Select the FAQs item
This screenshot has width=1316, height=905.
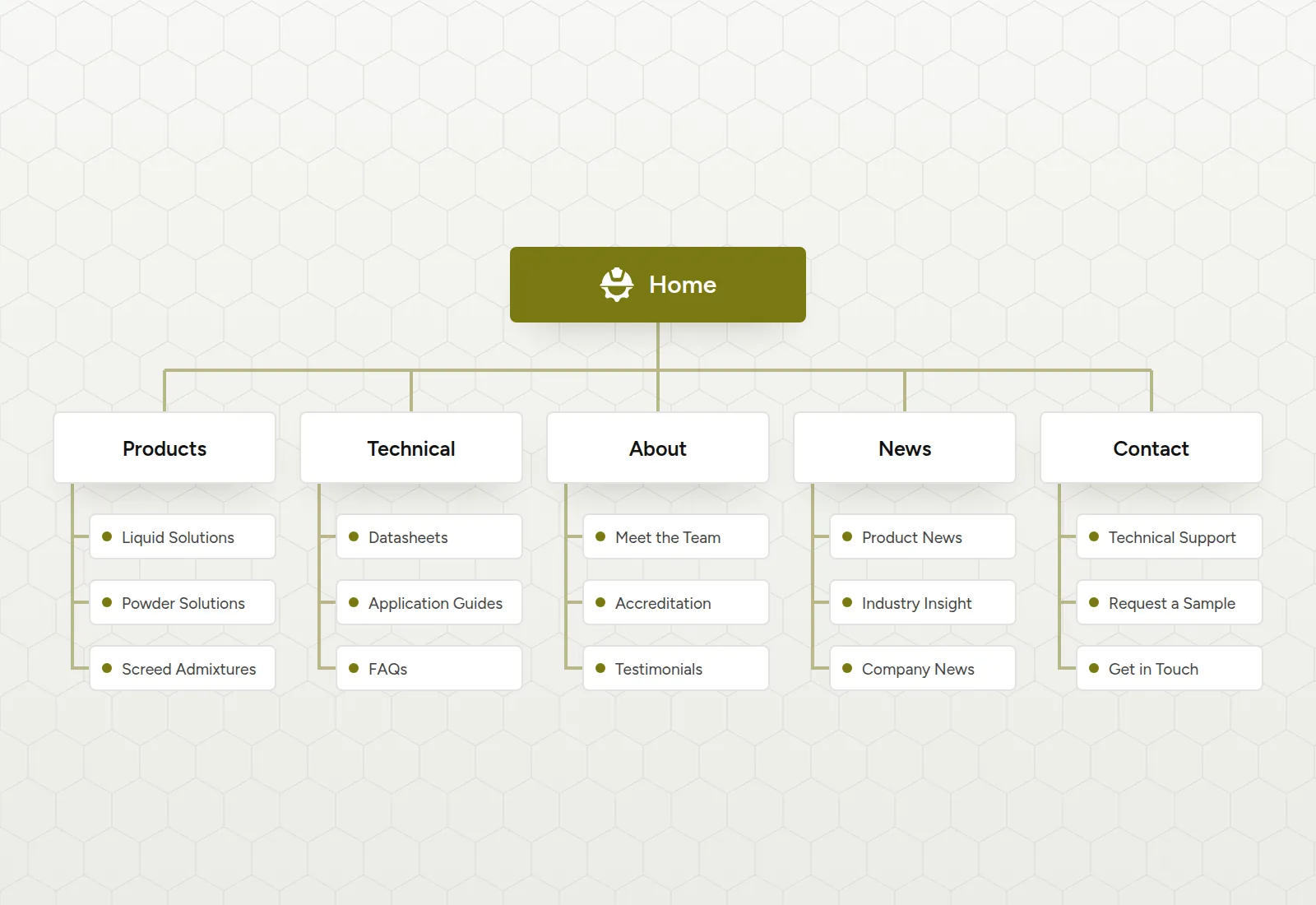(x=429, y=668)
